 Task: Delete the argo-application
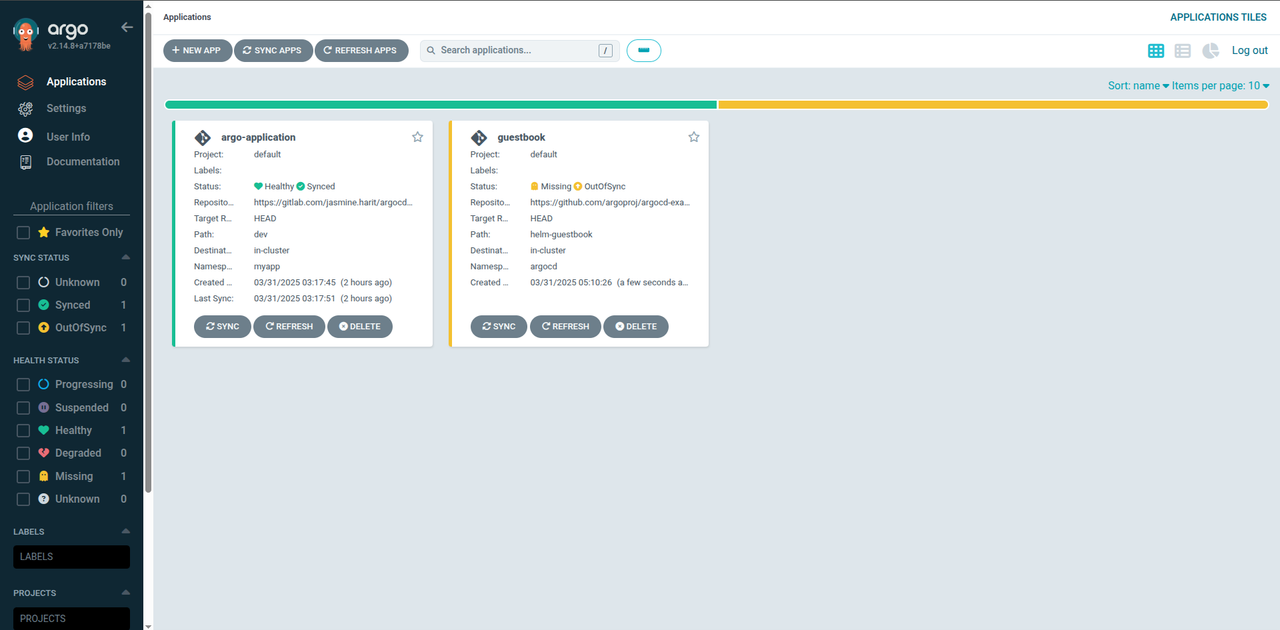tap(360, 326)
